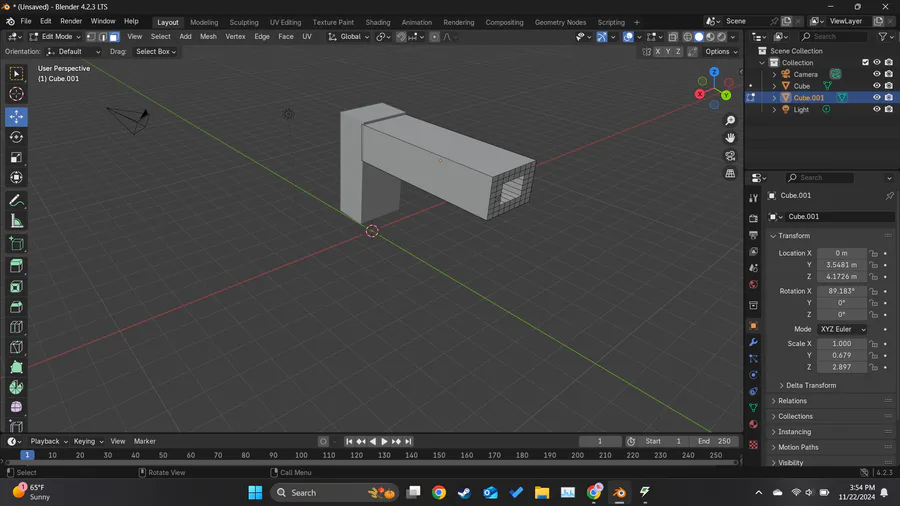The image size is (900, 506).
Task: Hide Light in viewport via eye icon
Action: point(876,109)
